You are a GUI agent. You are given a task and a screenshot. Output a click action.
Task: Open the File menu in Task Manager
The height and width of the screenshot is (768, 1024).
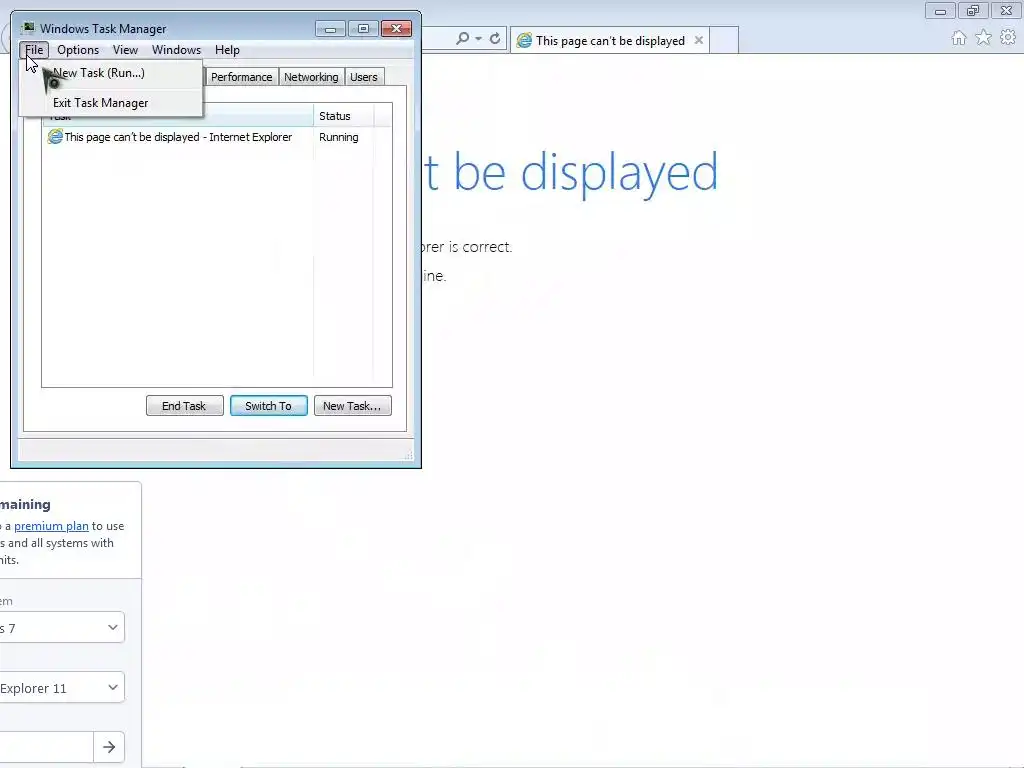point(34,50)
